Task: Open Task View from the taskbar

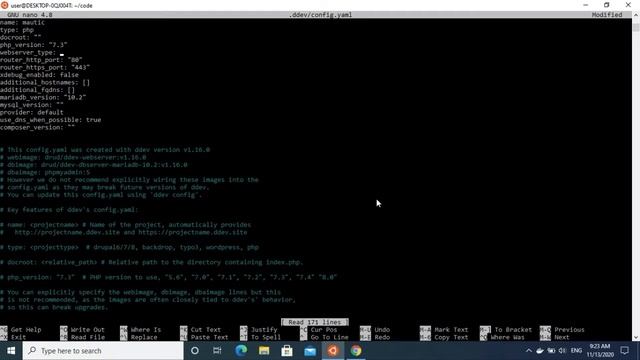Action: (217, 351)
